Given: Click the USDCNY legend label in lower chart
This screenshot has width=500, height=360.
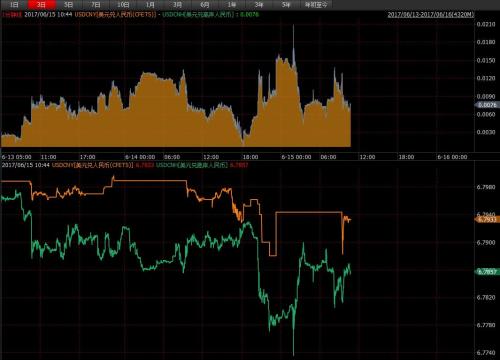Looking at the screenshot, I should pos(92,165).
